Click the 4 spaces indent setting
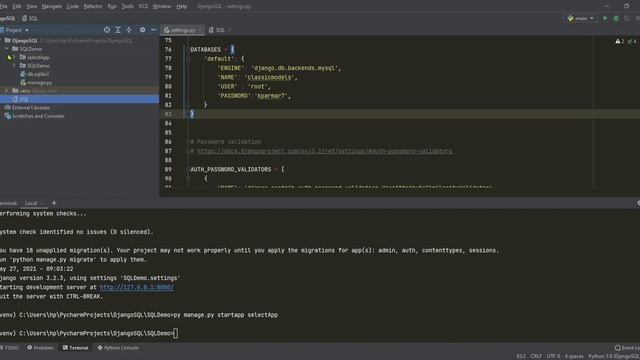The width and height of the screenshot is (640, 360). (x=574, y=356)
